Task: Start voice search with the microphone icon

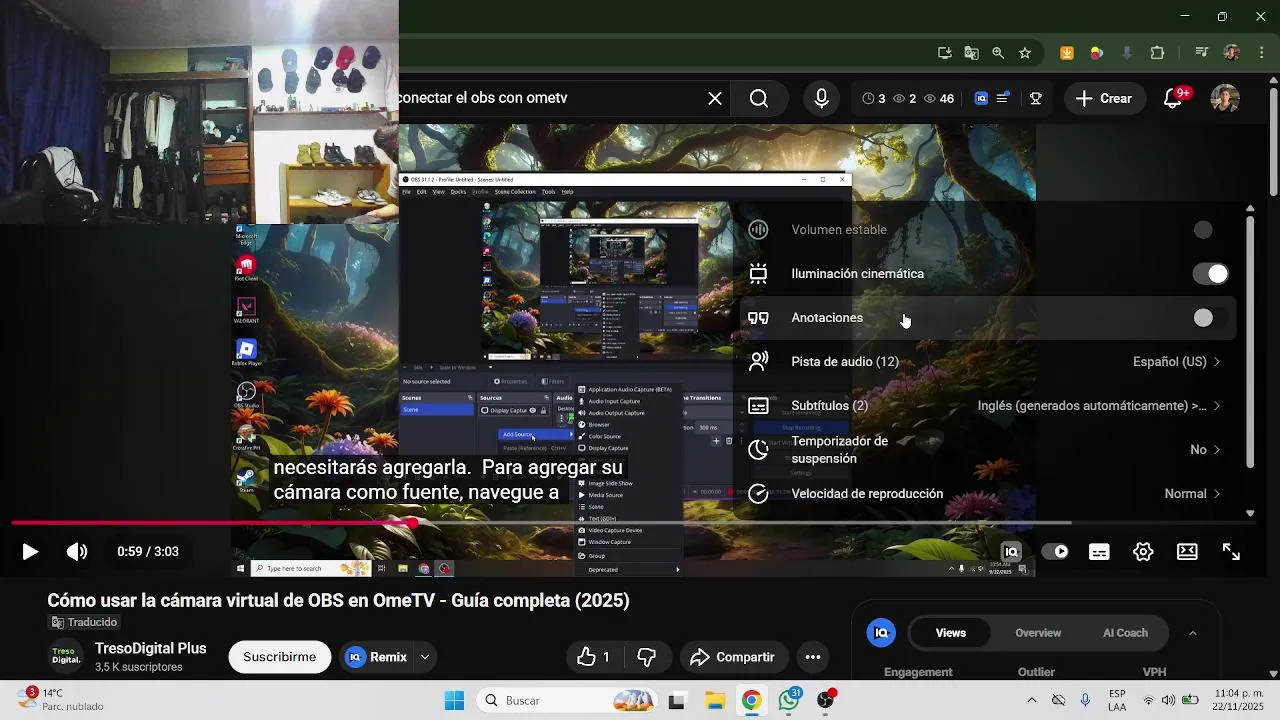Action: pyautogui.click(x=821, y=98)
